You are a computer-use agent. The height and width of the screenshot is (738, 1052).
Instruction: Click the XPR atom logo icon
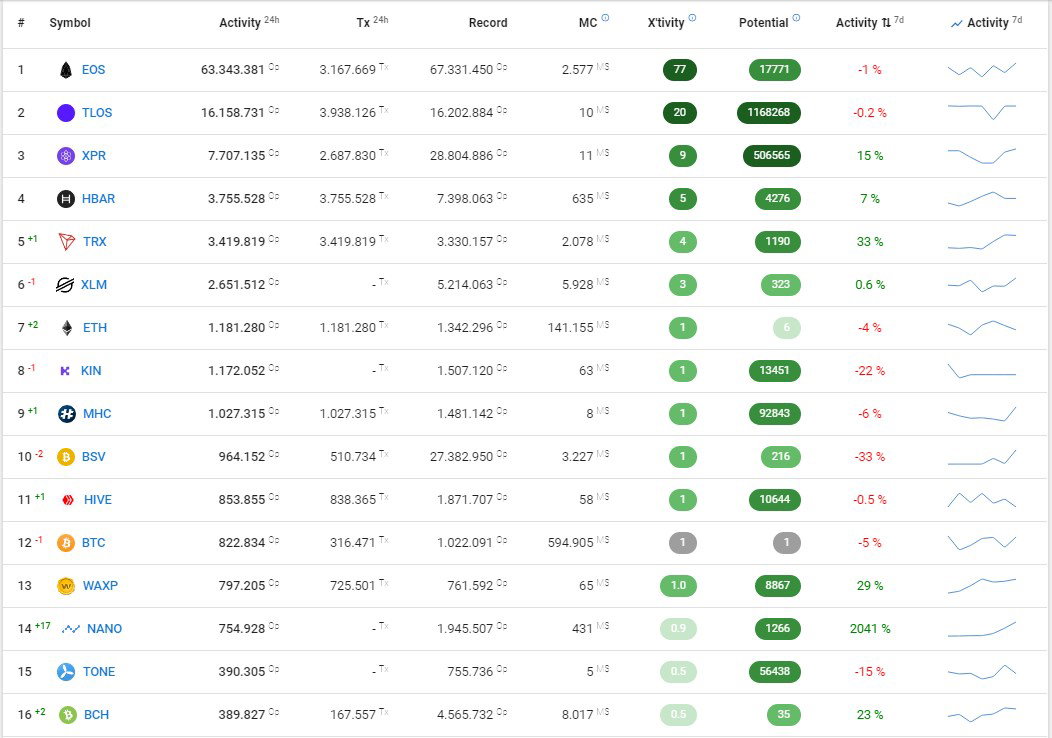pyautogui.click(x=66, y=156)
